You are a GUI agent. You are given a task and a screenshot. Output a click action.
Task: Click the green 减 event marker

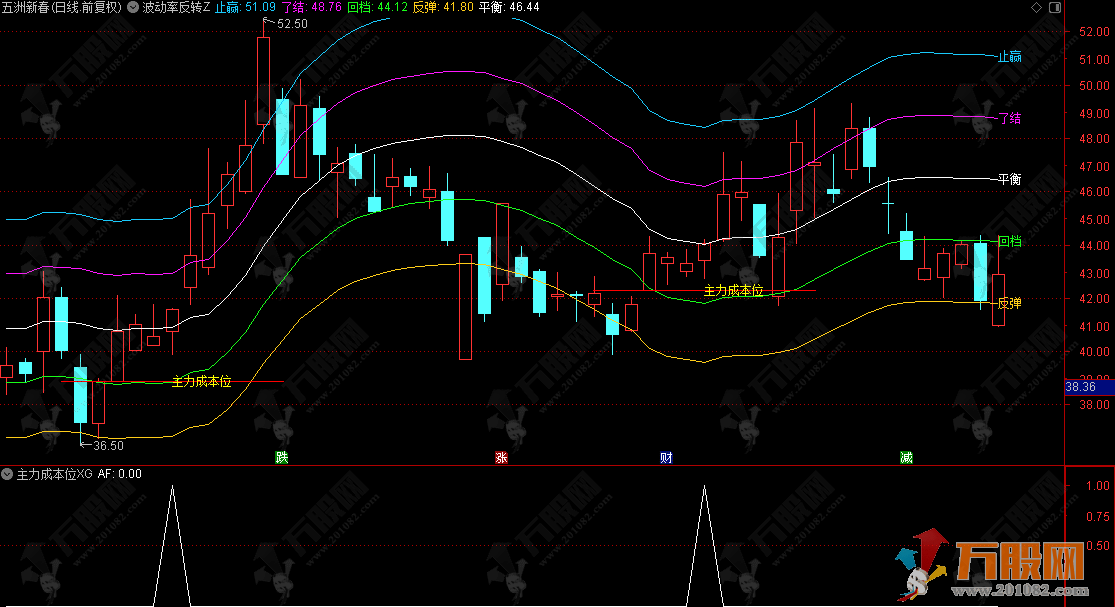point(906,458)
